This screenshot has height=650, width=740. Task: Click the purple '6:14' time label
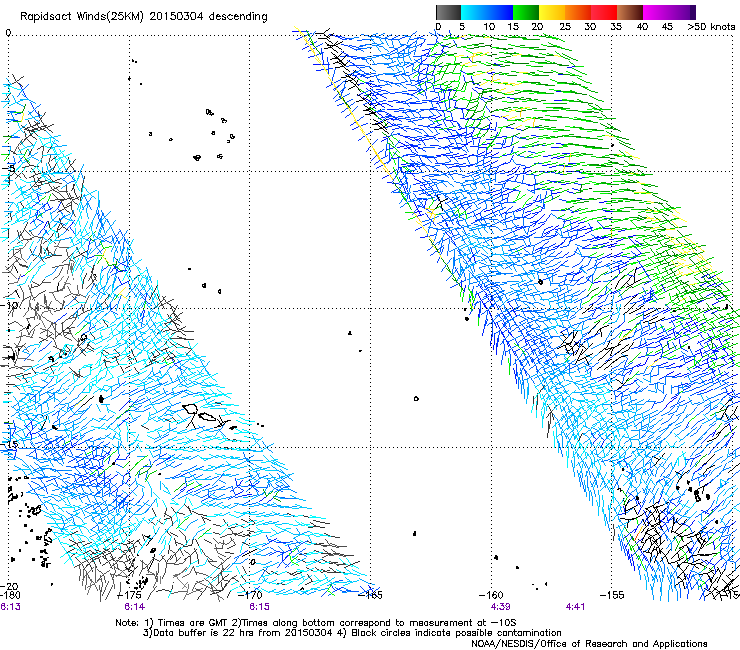[x=135, y=607]
